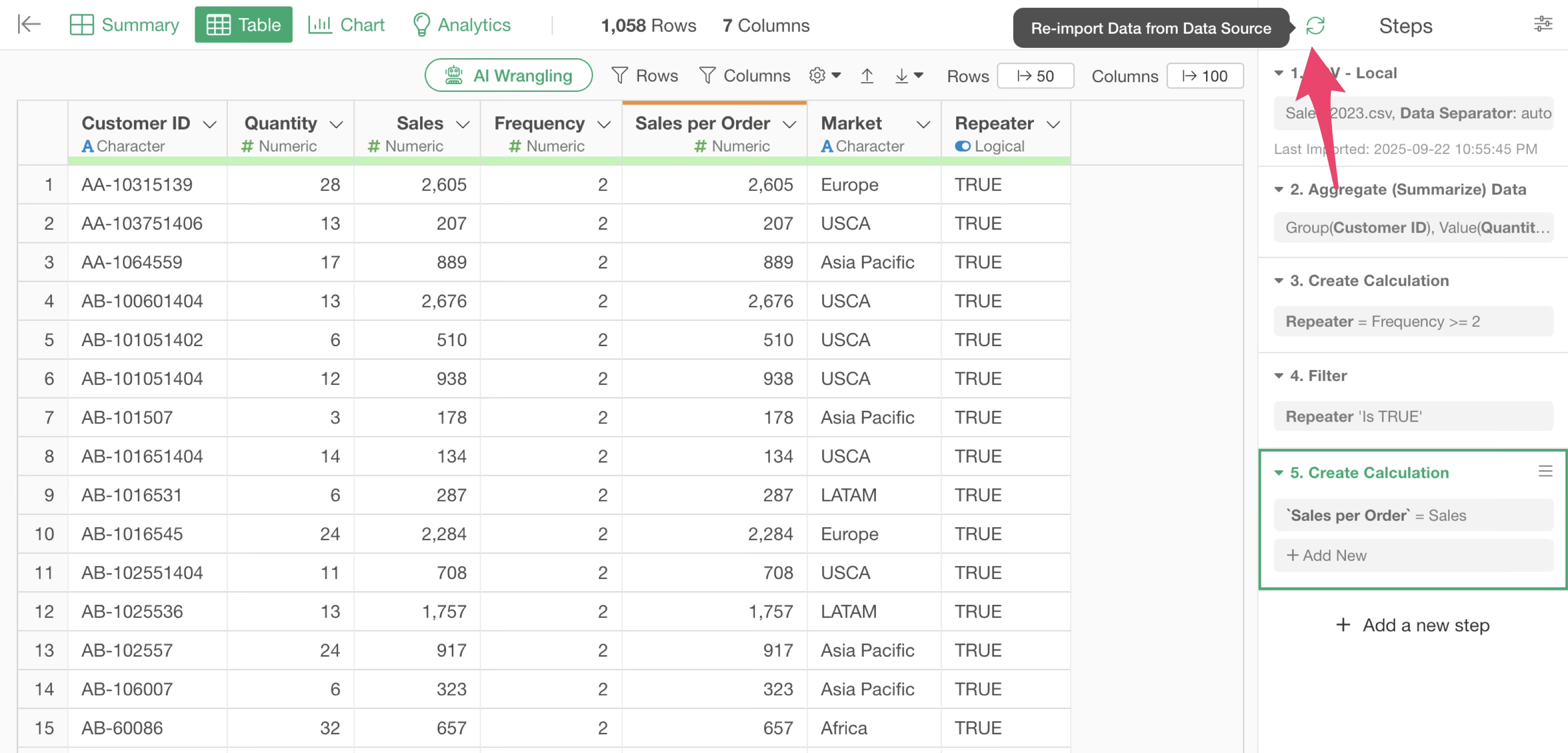This screenshot has height=753, width=1568.
Task: Click Add a new step
Action: 1412,625
